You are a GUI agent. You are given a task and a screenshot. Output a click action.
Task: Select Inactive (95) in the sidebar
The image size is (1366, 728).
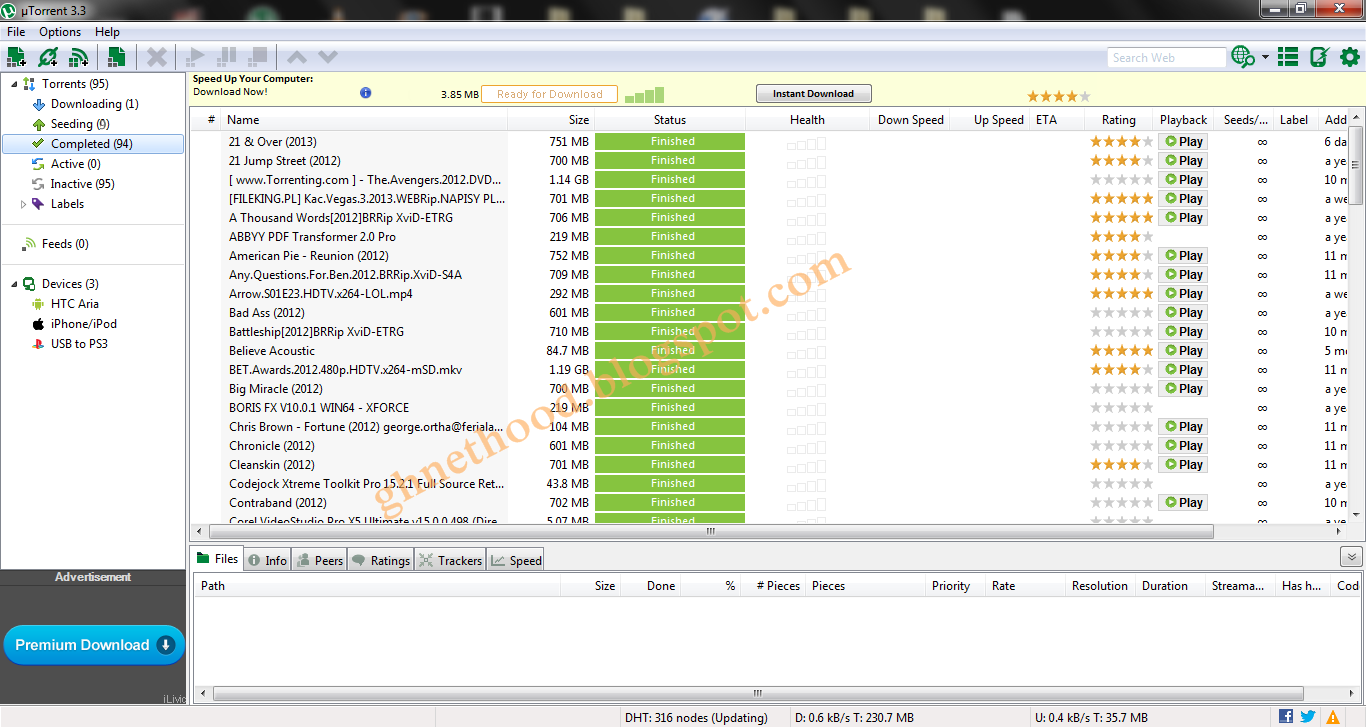tap(82, 184)
